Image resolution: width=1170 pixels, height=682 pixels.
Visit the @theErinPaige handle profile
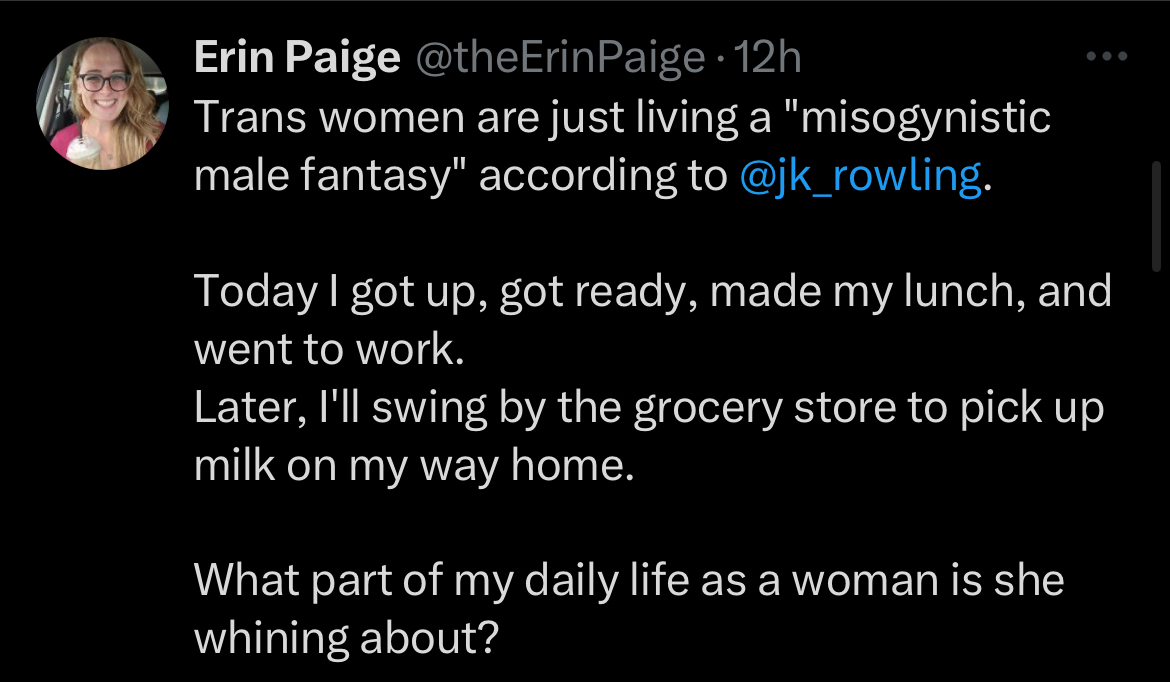[x=560, y=58]
